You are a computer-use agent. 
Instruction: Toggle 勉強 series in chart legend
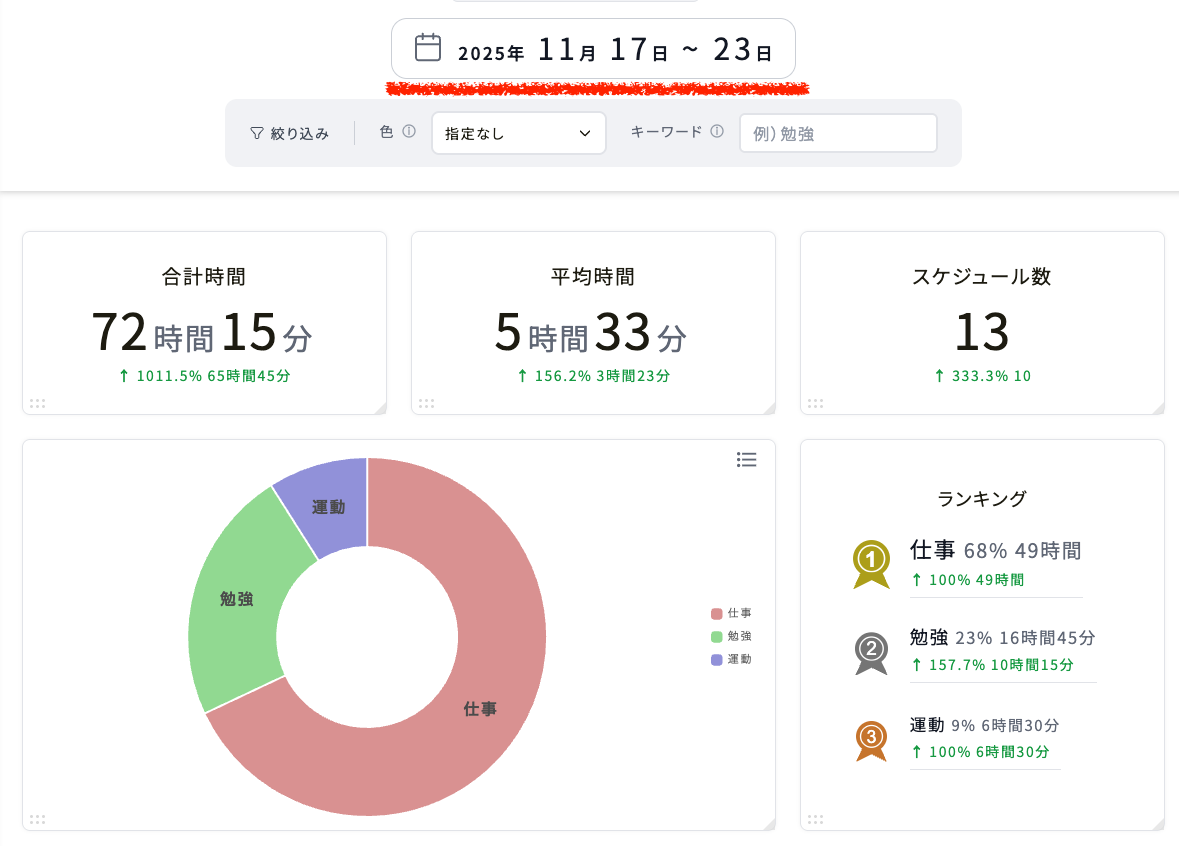[x=731, y=636]
